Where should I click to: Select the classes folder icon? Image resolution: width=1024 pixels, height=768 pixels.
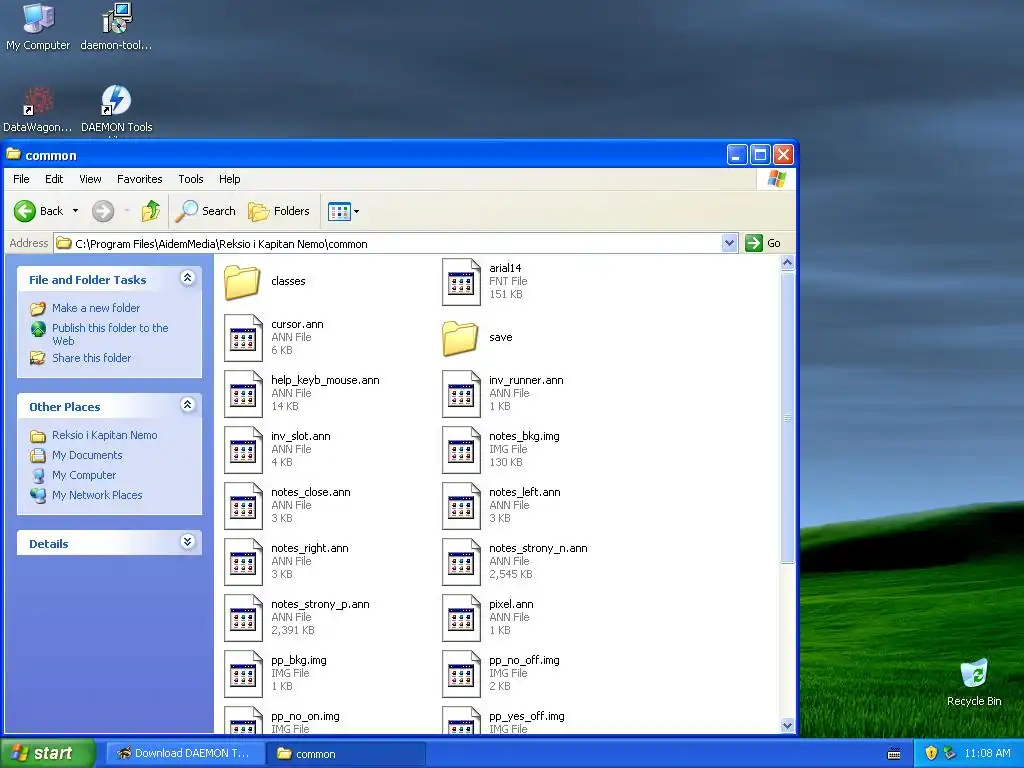point(242,282)
